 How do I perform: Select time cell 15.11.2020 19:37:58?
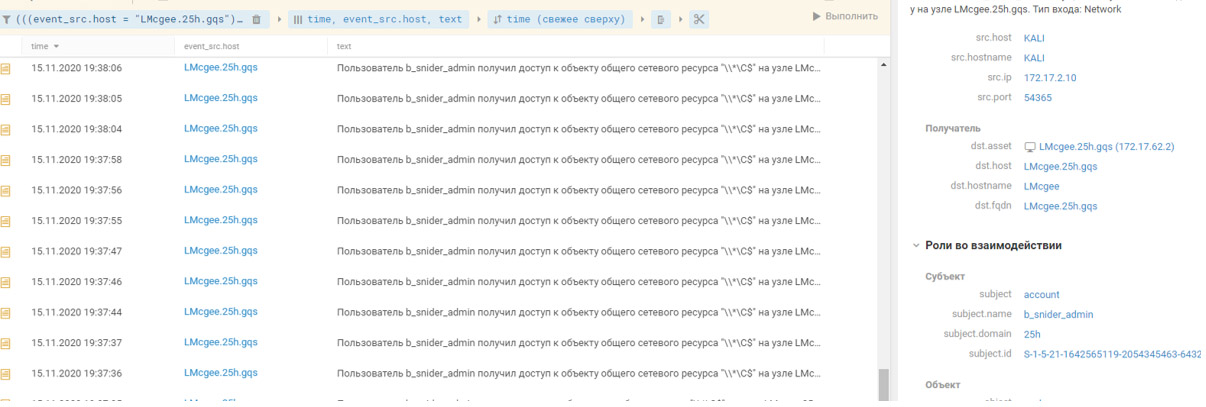tap(76, 160)
